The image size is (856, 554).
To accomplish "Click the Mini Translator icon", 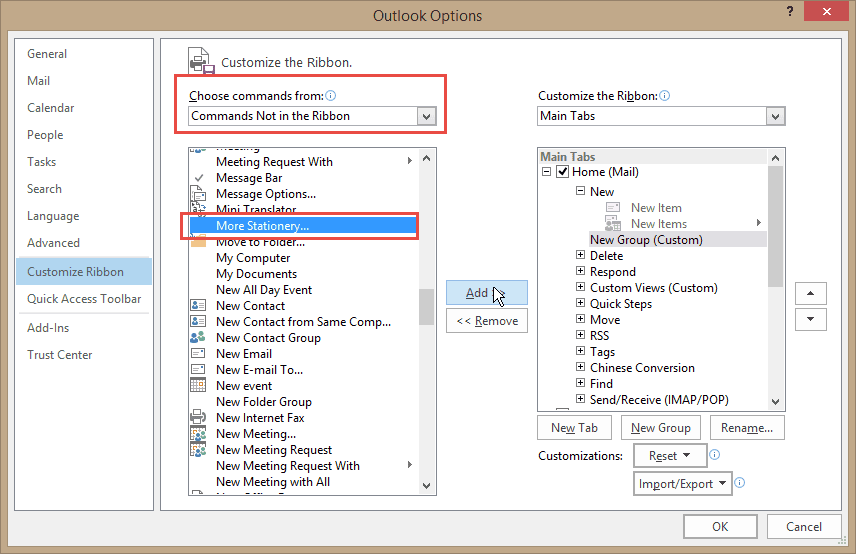I will pyautogui.click(x=198, y=208).
